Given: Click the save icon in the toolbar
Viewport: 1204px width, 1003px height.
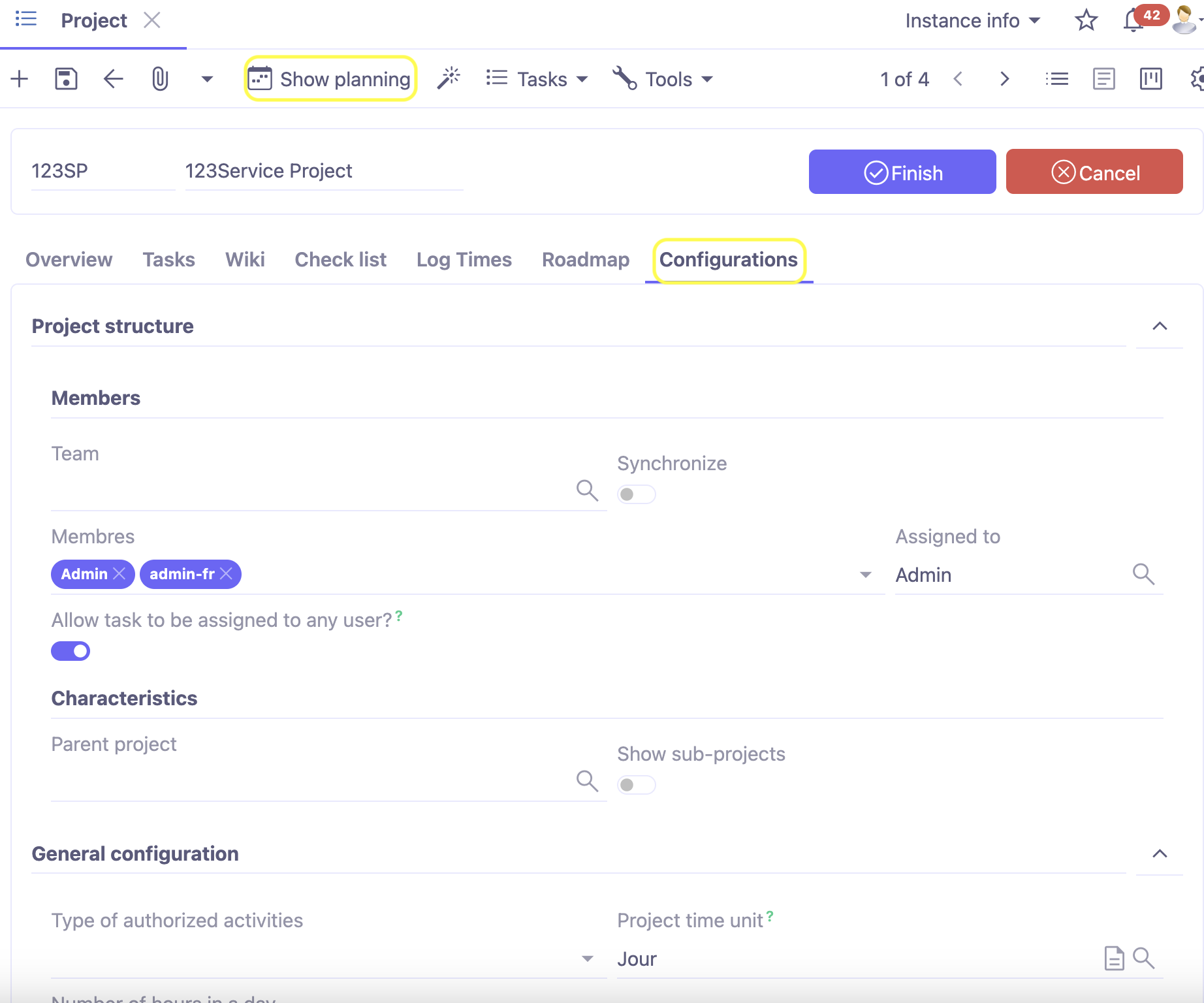Looking at the screenshot, I should 65,78.
